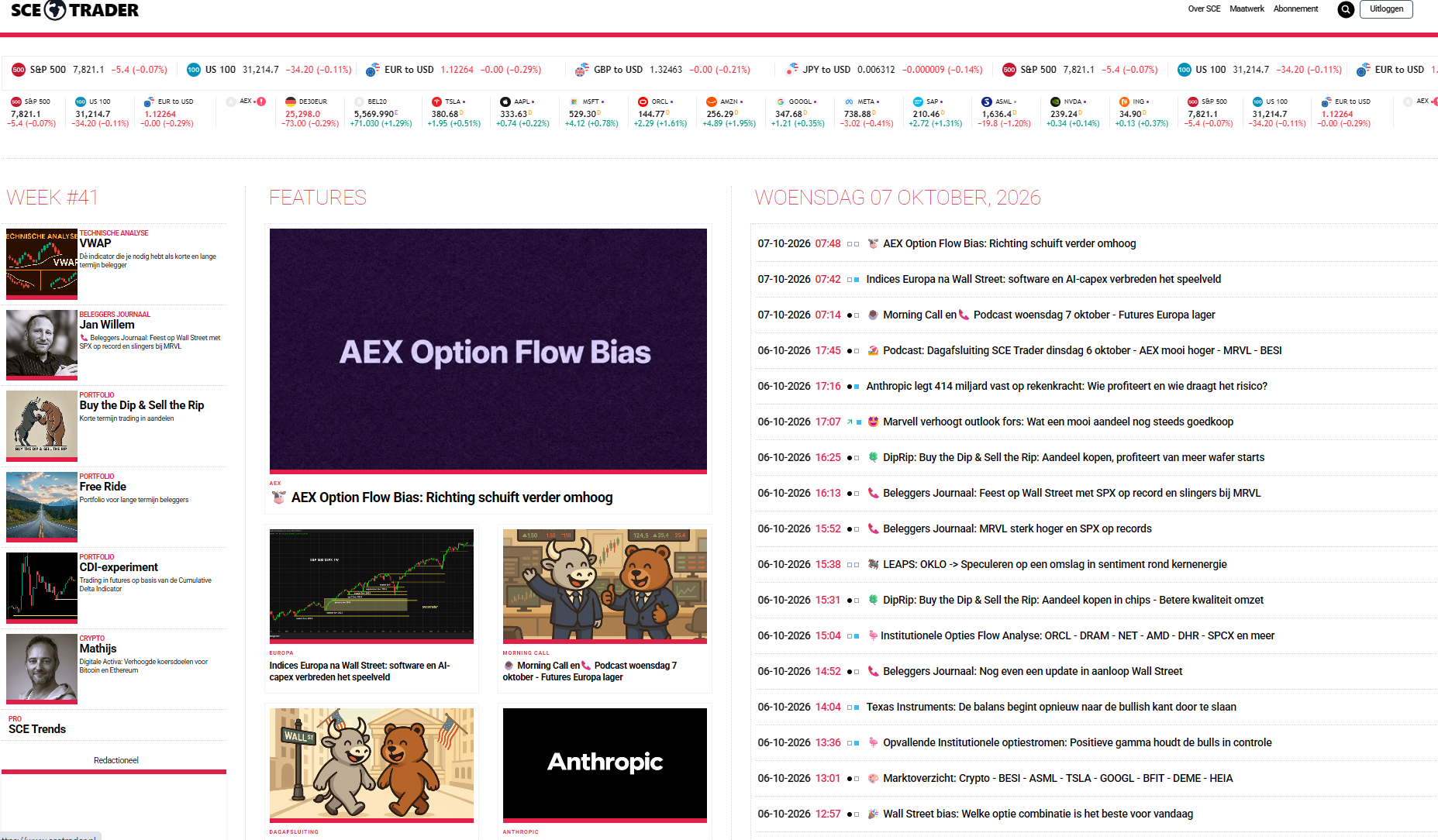This screenshot has width=1438, height=840.
Task: Select the Redactioneel tab
Action: coord(116,760)
